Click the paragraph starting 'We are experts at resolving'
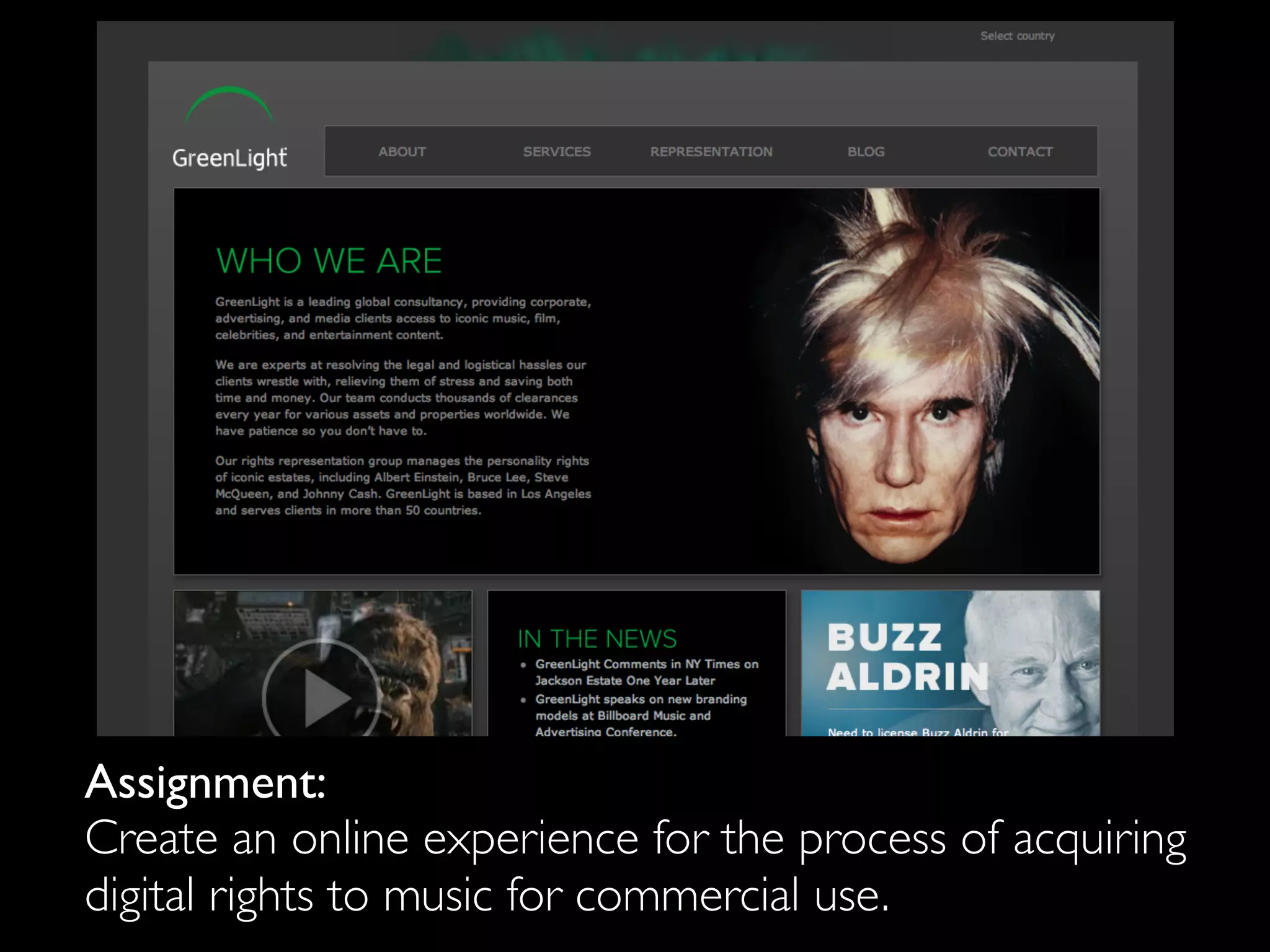Viewport: 1270px width, 952px height. coord(401,398)
